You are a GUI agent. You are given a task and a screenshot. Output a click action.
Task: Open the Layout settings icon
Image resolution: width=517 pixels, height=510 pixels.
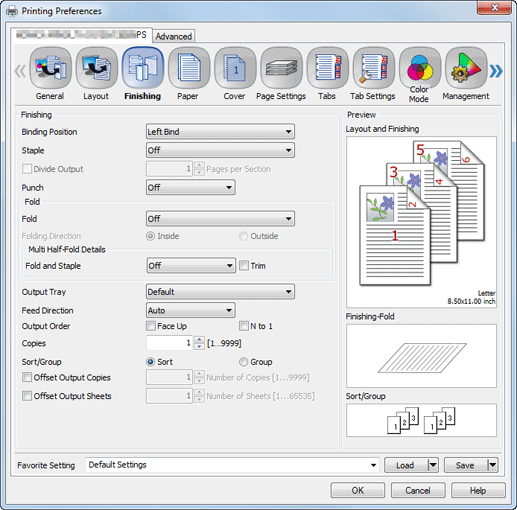(x=97, y=68)
